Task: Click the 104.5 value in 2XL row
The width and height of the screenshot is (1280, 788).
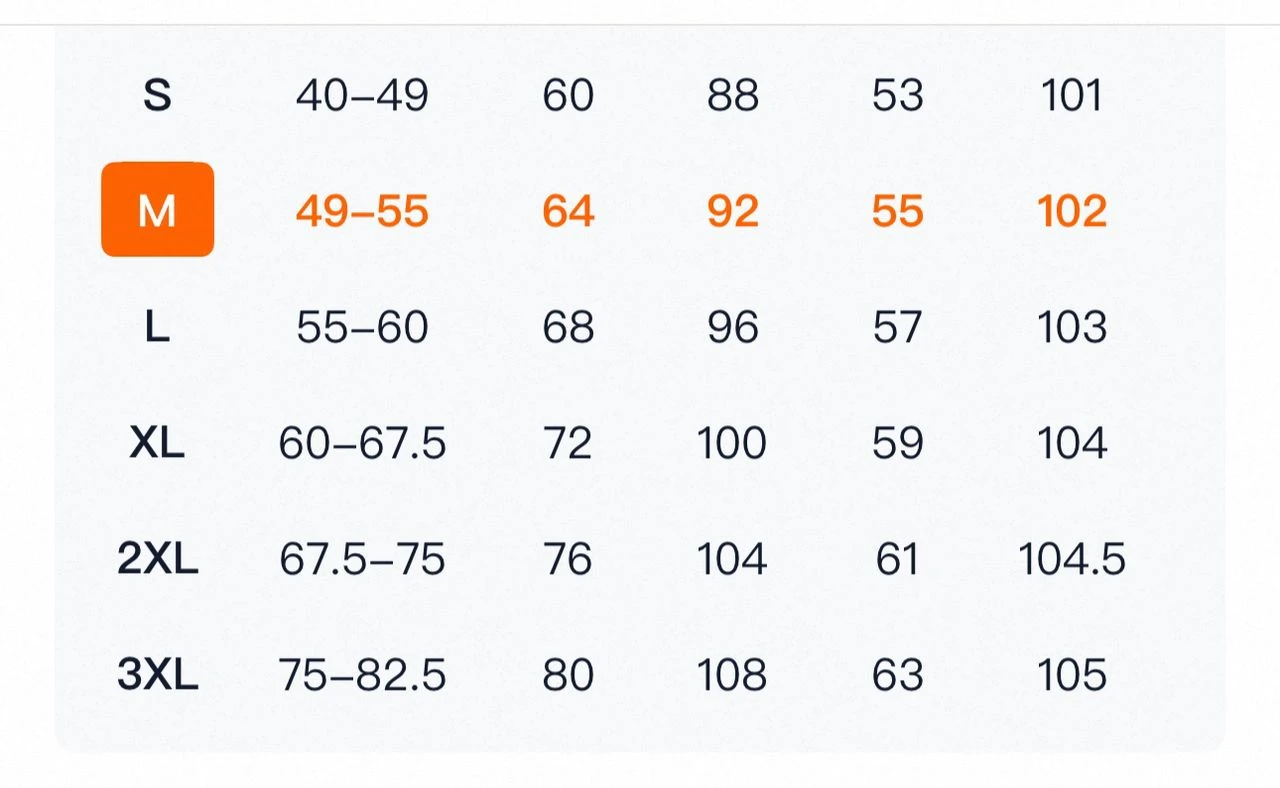Action: point(1072,559)
